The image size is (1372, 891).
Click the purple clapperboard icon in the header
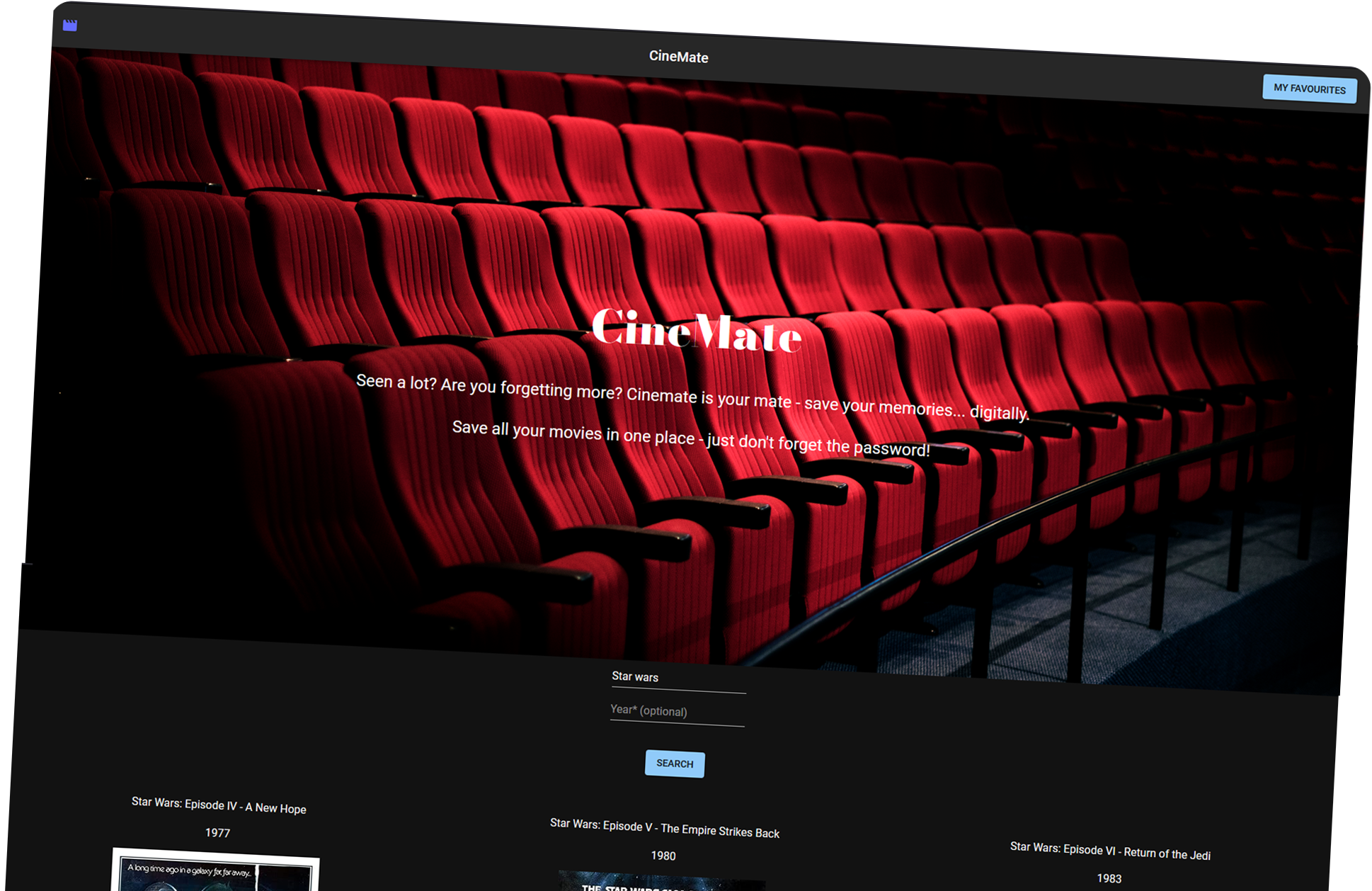[x=69, y=25]
